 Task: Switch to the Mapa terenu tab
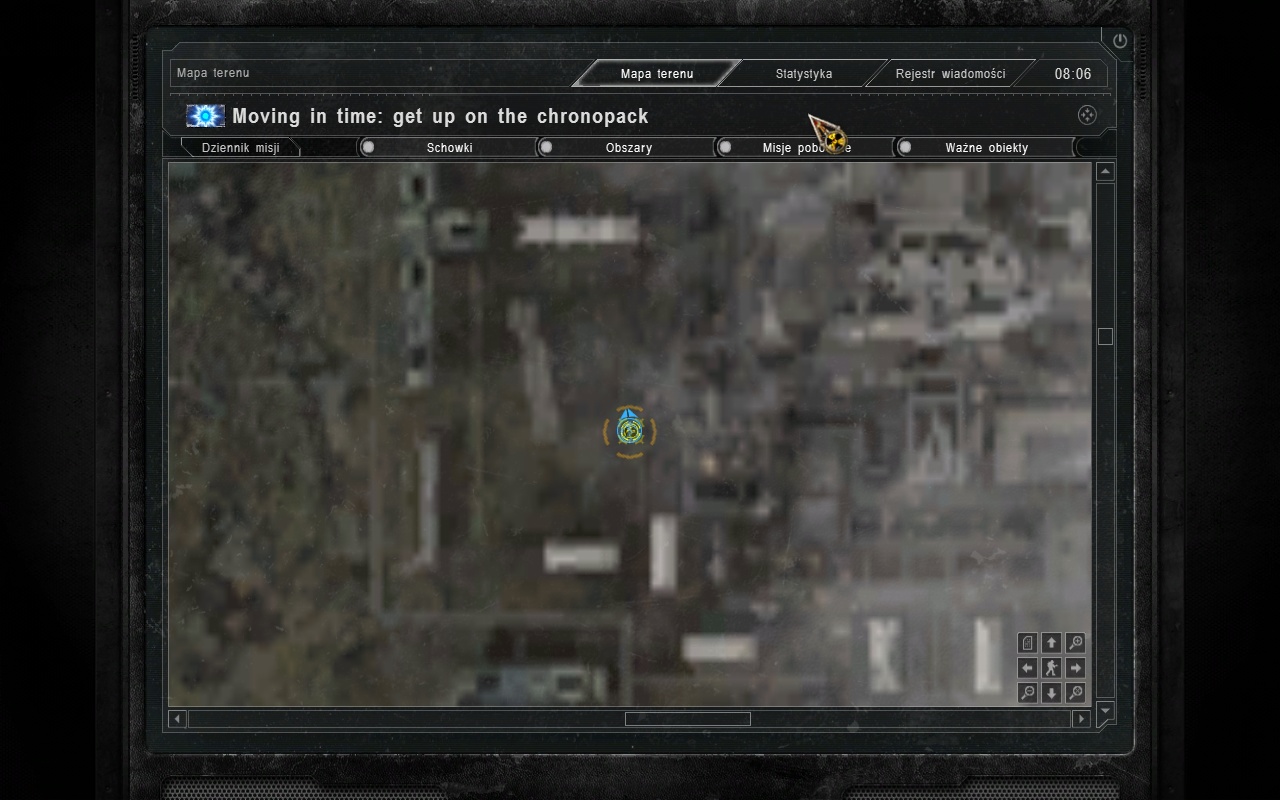coord(657,73)
